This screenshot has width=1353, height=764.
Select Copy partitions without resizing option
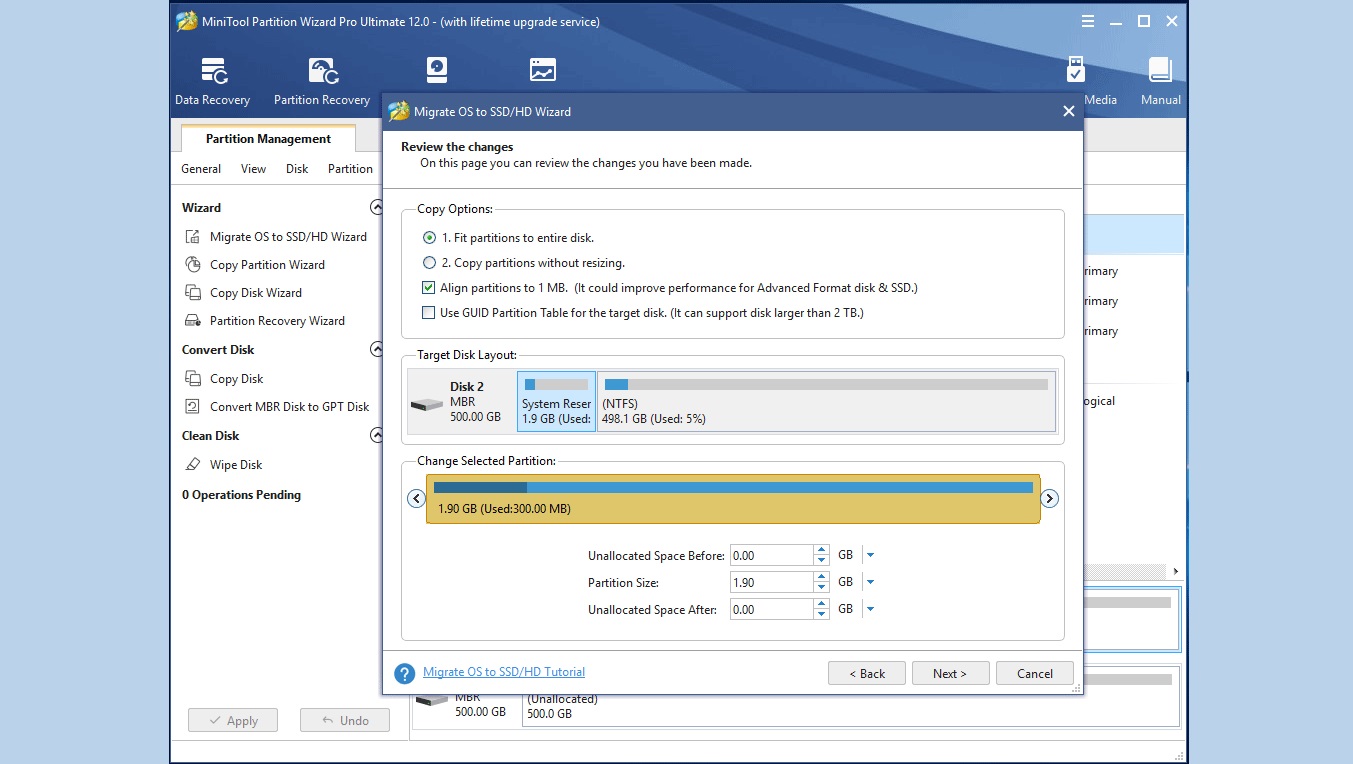coord(523,263)
